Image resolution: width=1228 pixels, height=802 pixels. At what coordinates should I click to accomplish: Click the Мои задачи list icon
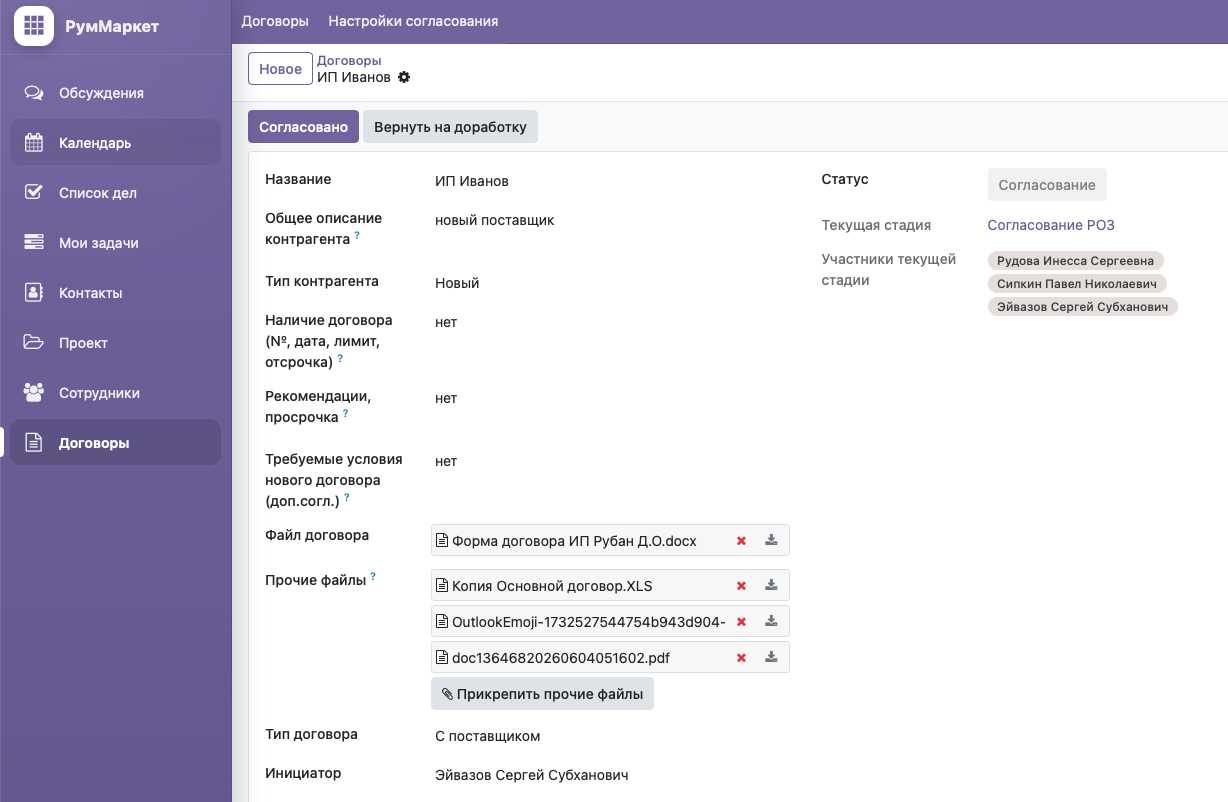click(x=34, y=243)
